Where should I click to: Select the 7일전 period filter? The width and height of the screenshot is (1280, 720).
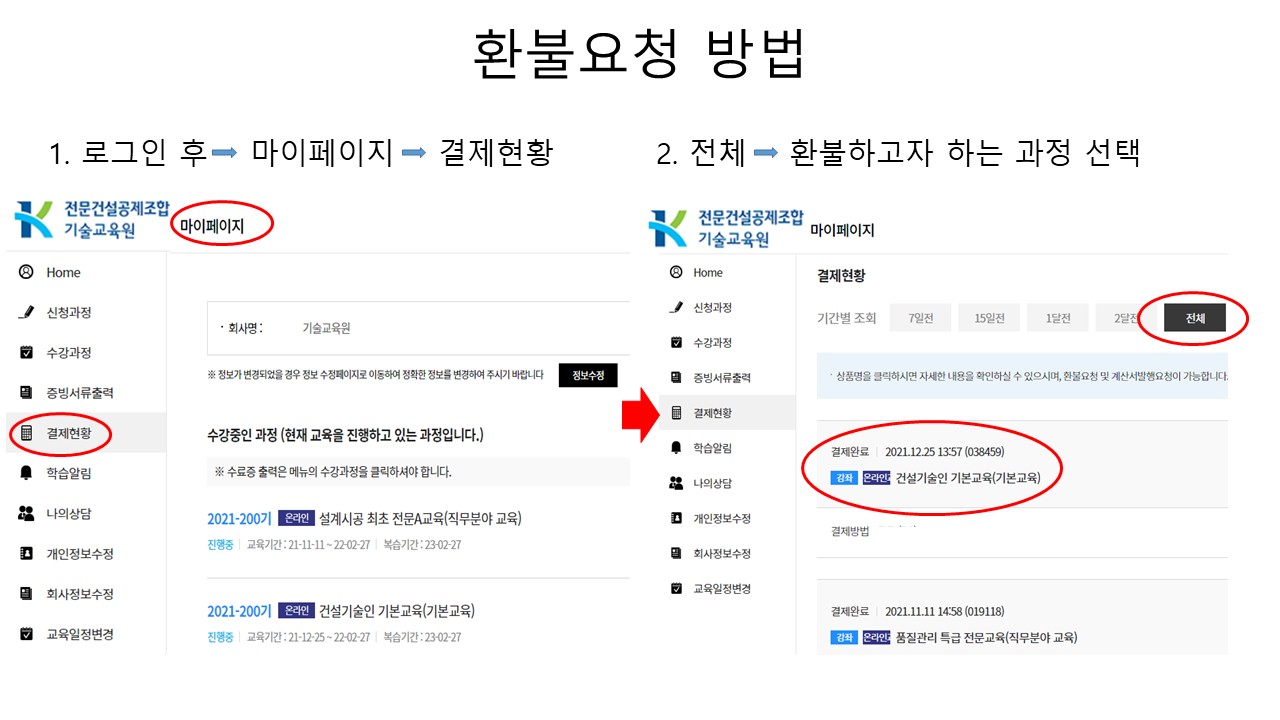pos(920,318)
